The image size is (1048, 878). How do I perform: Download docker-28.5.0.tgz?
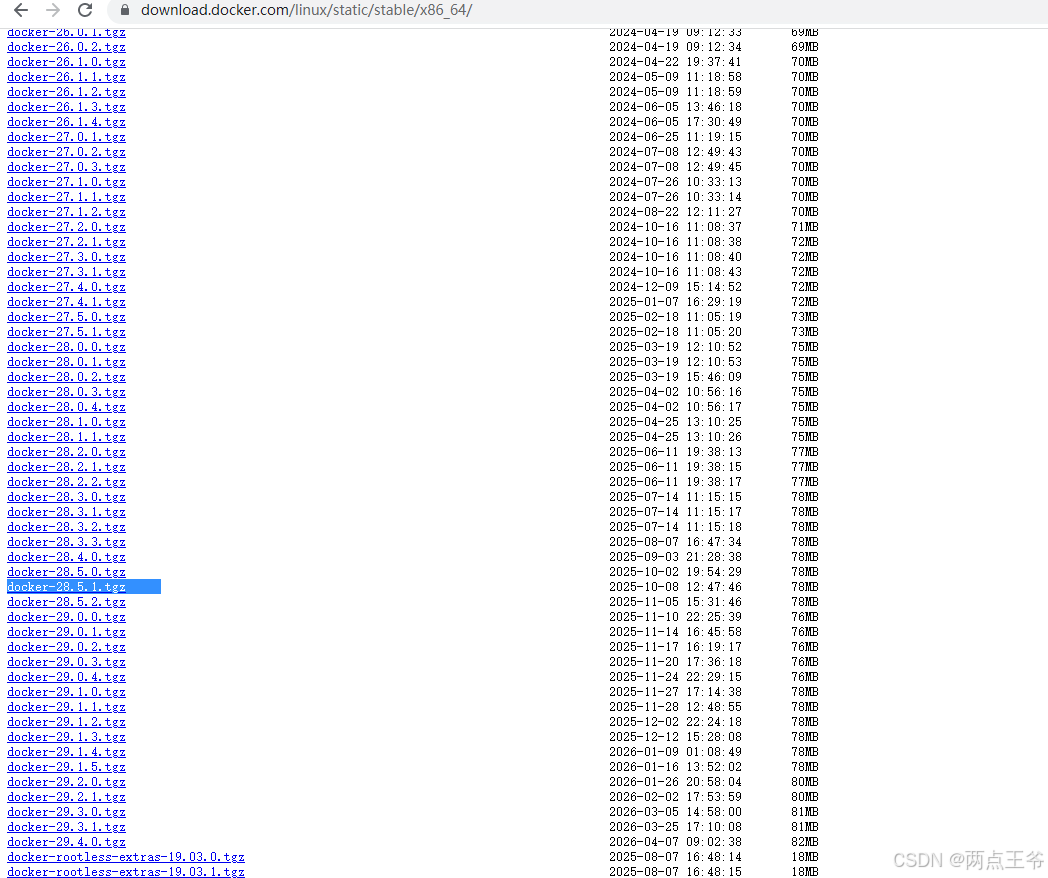coord(66,572)
